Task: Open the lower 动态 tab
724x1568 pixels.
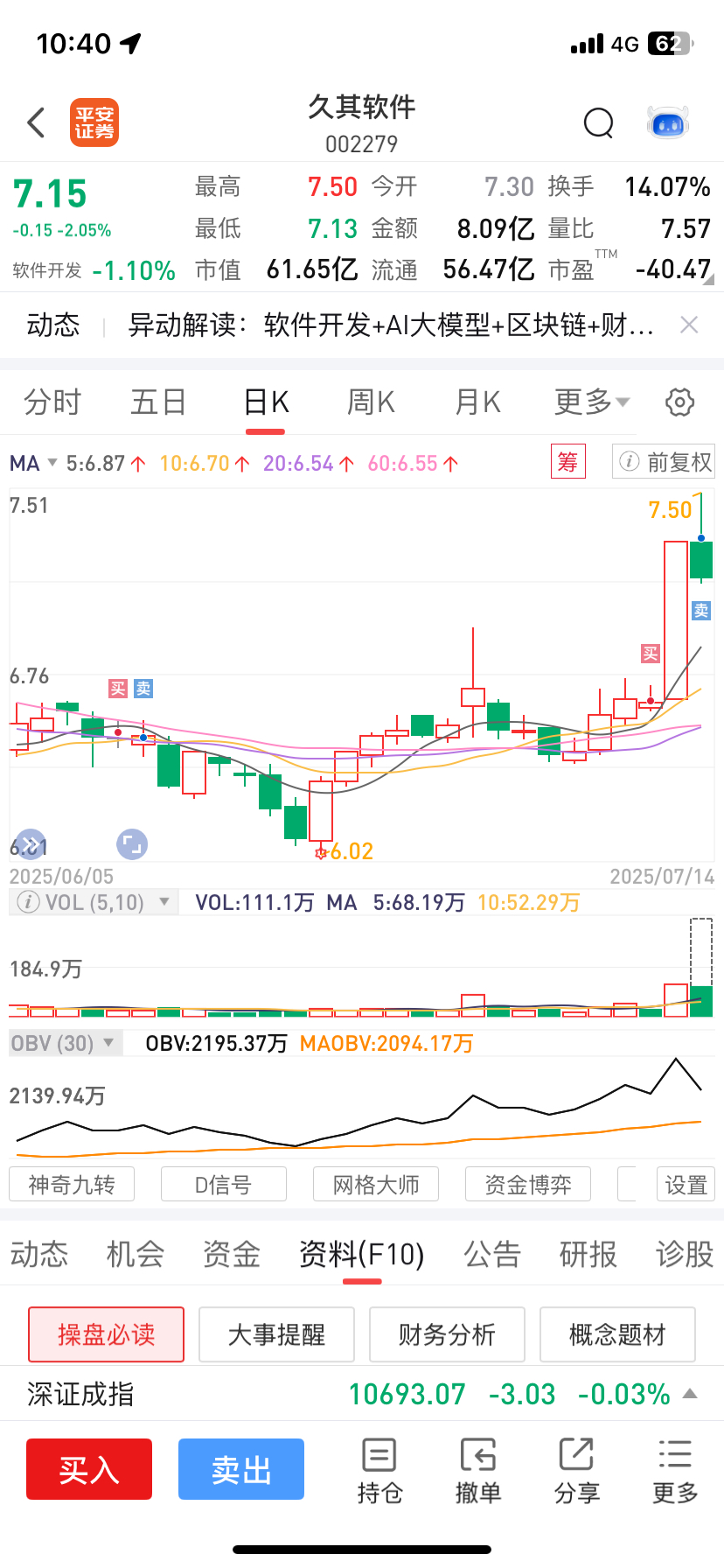Action: point(39,1255)
